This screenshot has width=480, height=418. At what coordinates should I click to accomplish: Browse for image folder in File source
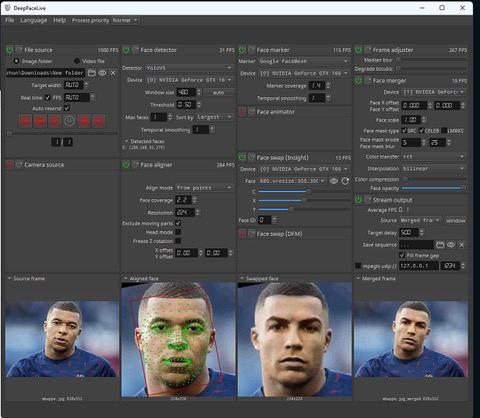92,73
